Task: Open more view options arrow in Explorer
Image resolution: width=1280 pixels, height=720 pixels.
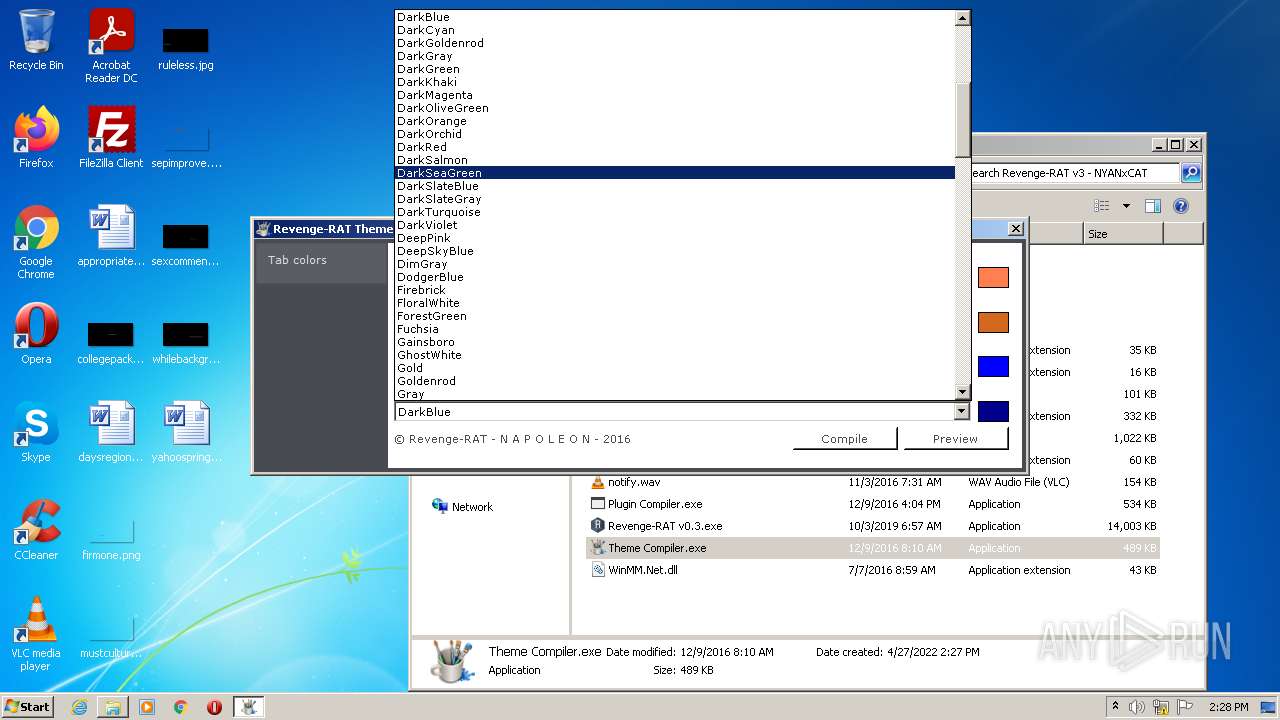Action: point(1126,206)
